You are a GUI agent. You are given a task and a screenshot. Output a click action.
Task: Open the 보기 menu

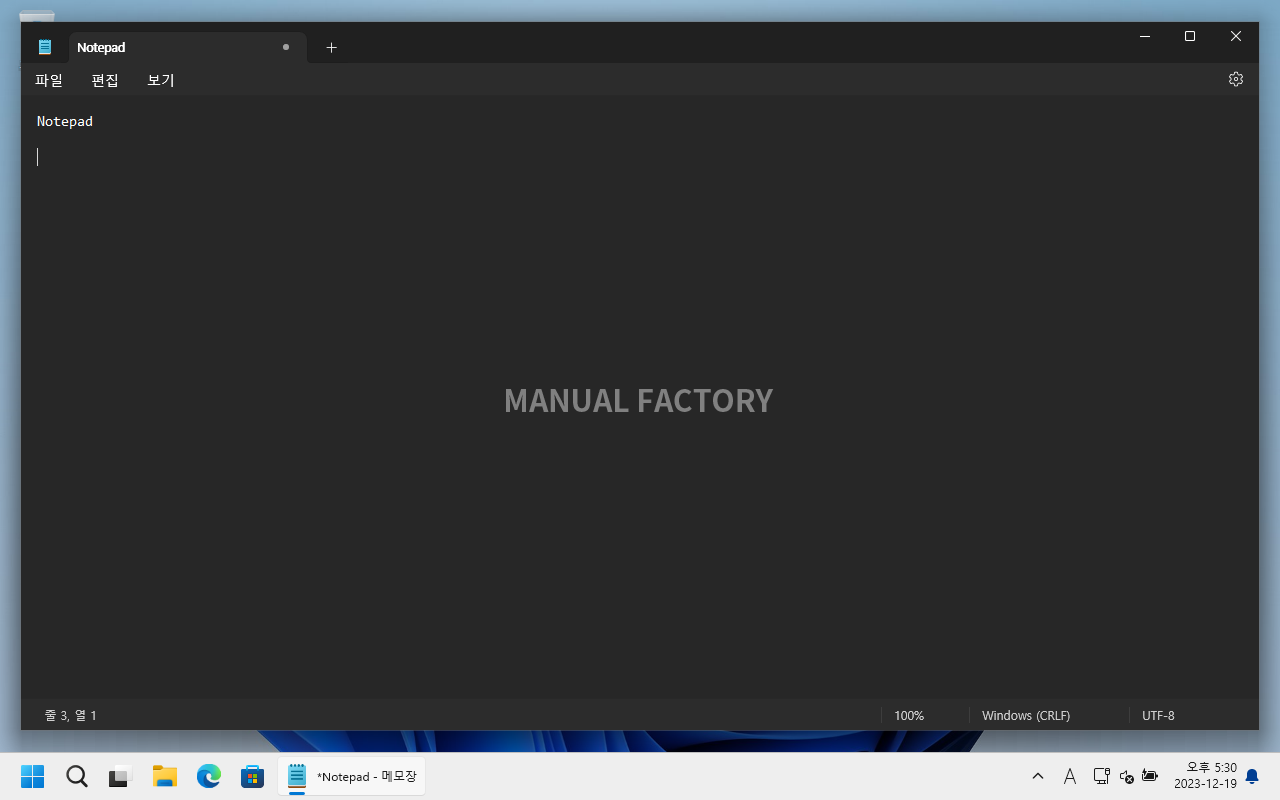(x=161, y=80)
